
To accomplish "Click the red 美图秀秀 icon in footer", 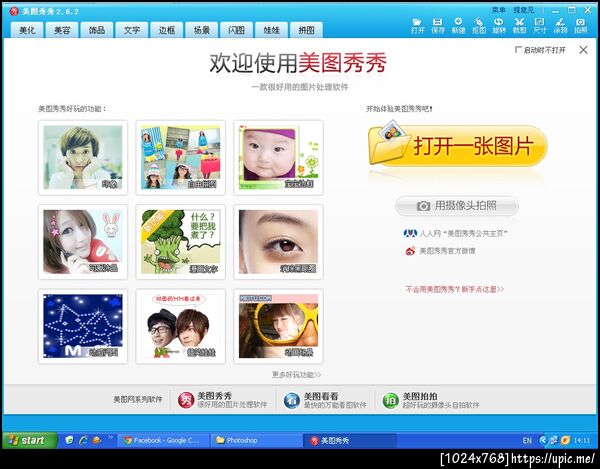I will 186,401.
